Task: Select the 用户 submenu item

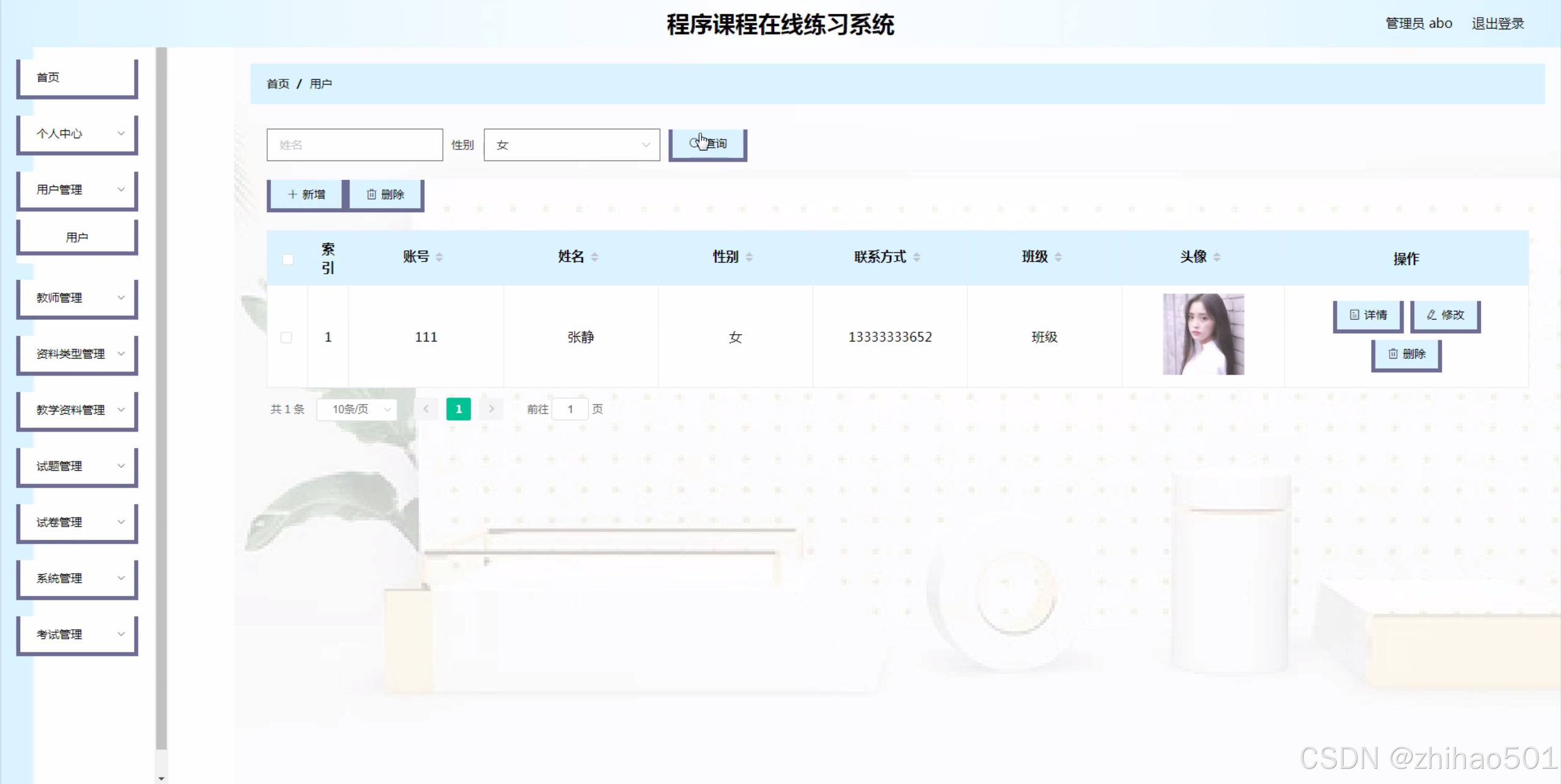Action: 77,237
